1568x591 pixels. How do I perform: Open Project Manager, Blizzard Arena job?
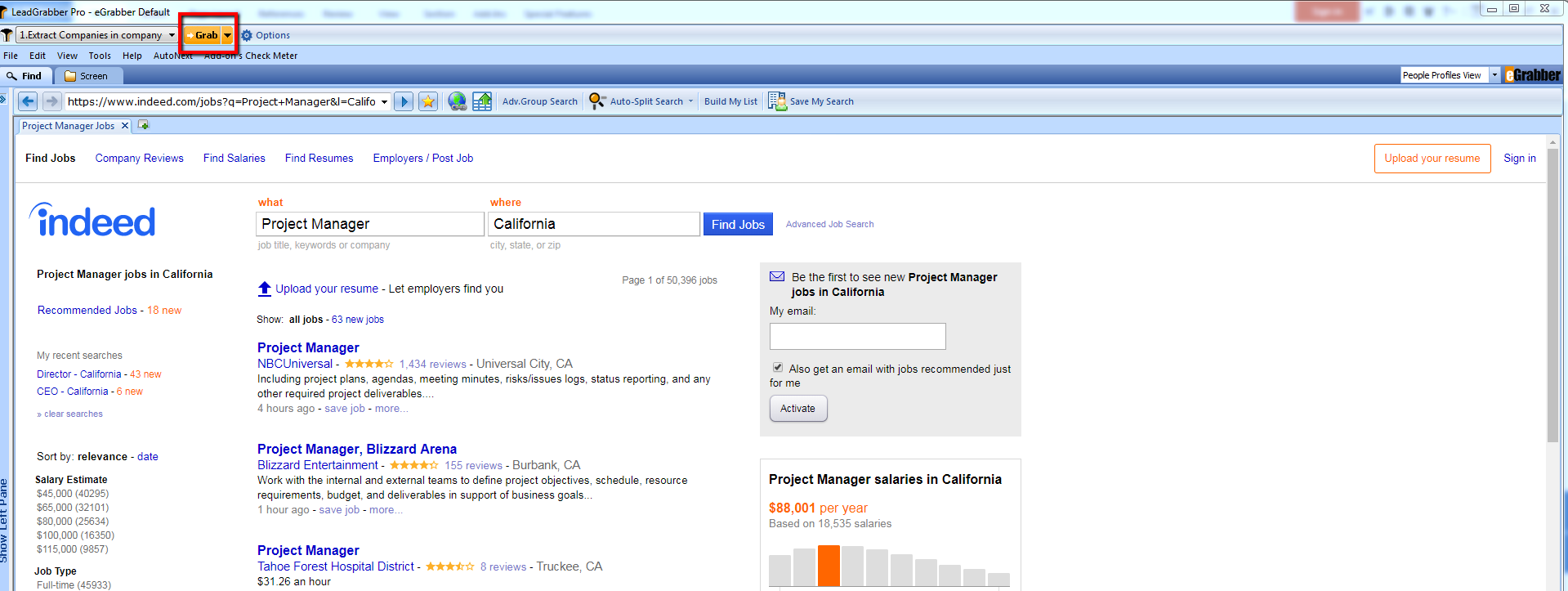[x=357, y=449]
